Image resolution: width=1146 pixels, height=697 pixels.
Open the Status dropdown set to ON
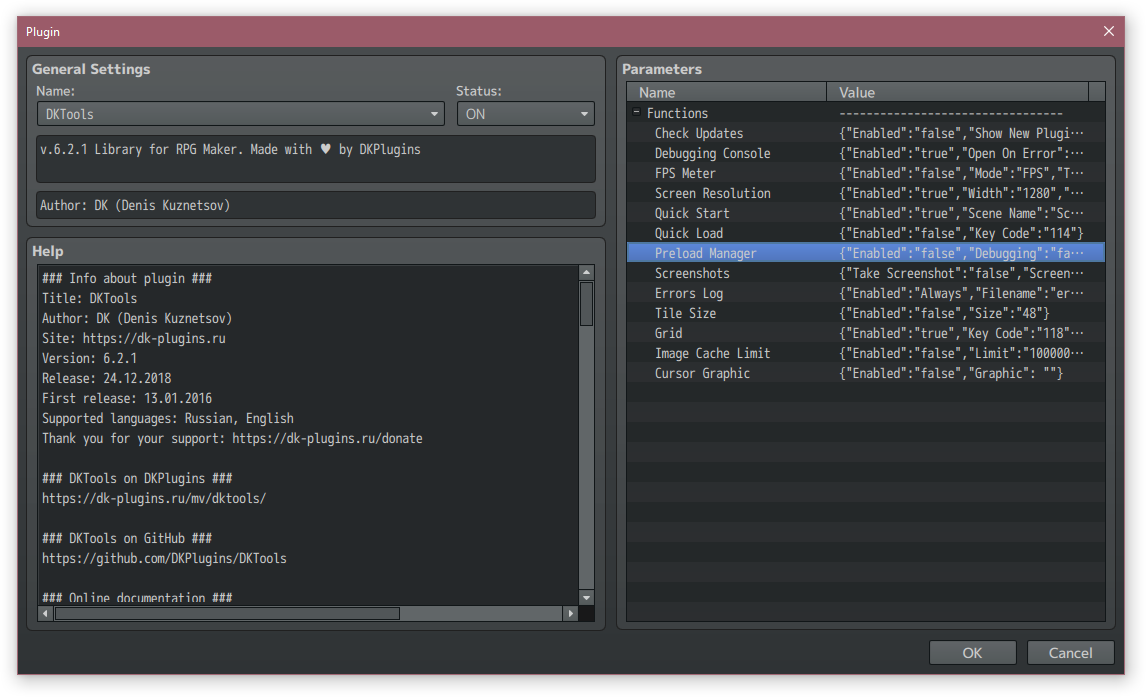[x=525, y=114]
